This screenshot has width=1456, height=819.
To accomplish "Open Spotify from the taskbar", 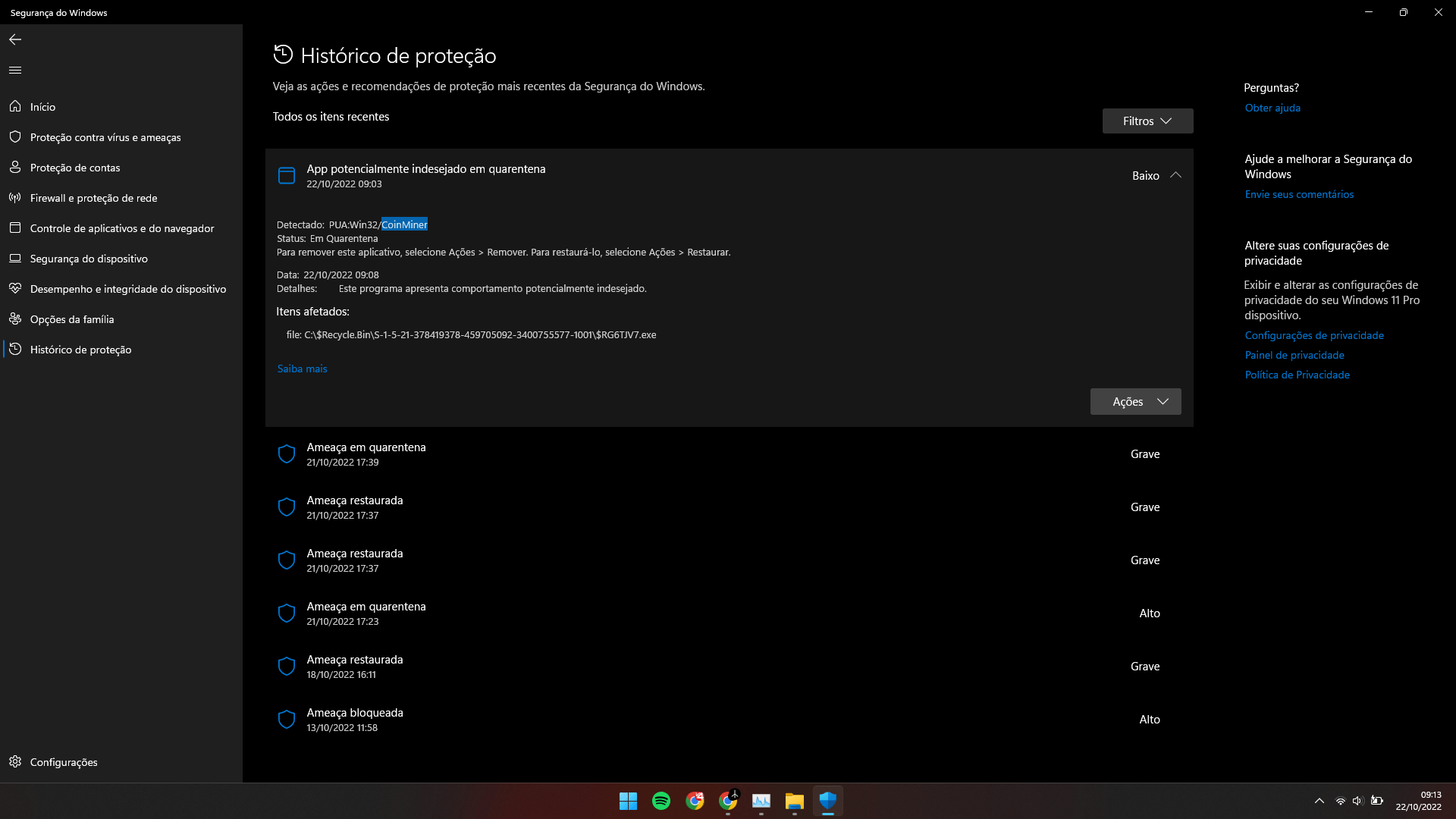I will coord(661,801).
